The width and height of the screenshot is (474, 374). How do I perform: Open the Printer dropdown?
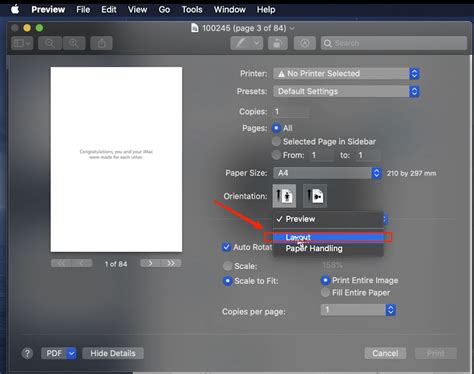pos(346,74)
